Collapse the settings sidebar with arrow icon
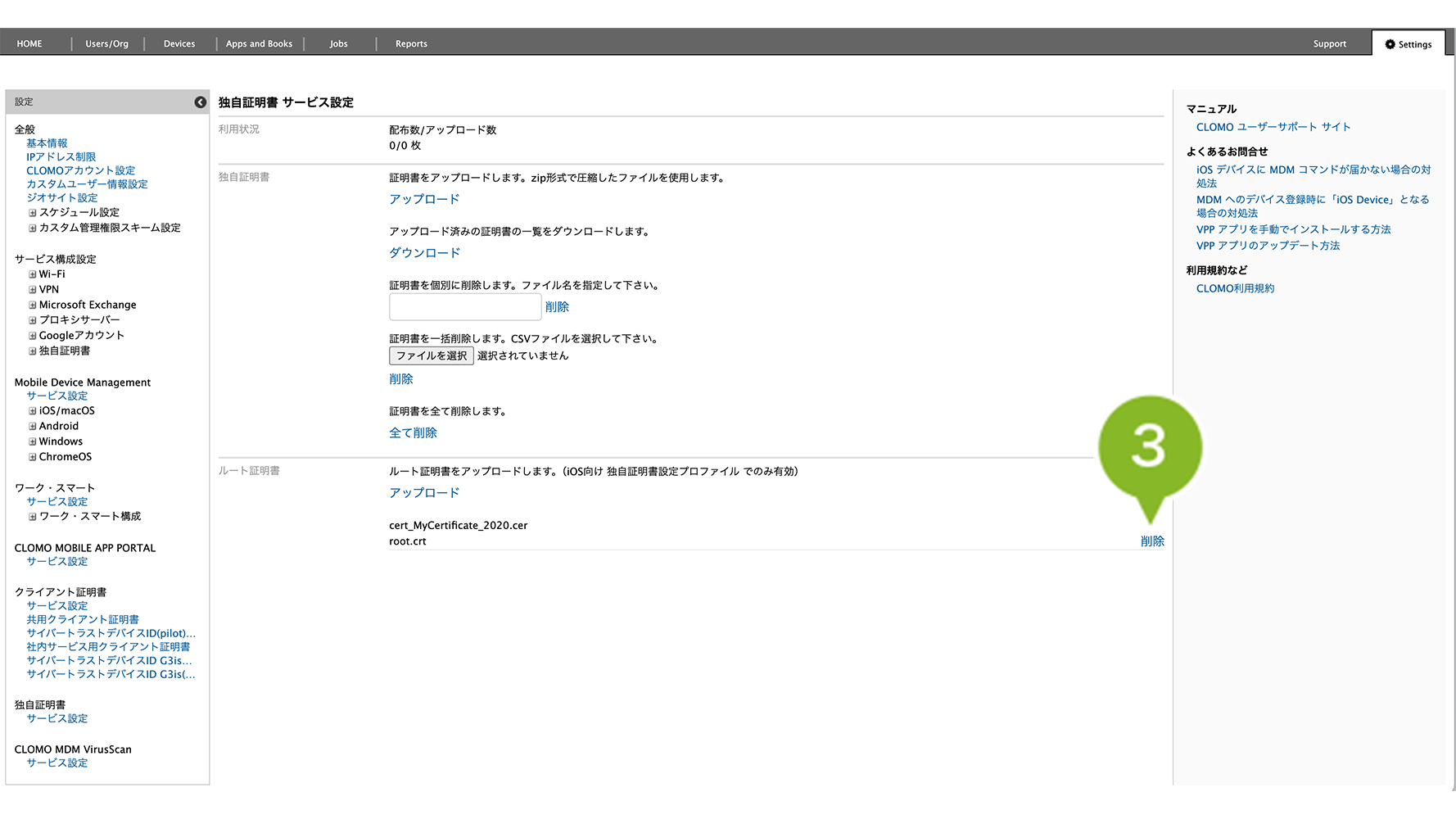1456x819 pixels. click(200, 102)
